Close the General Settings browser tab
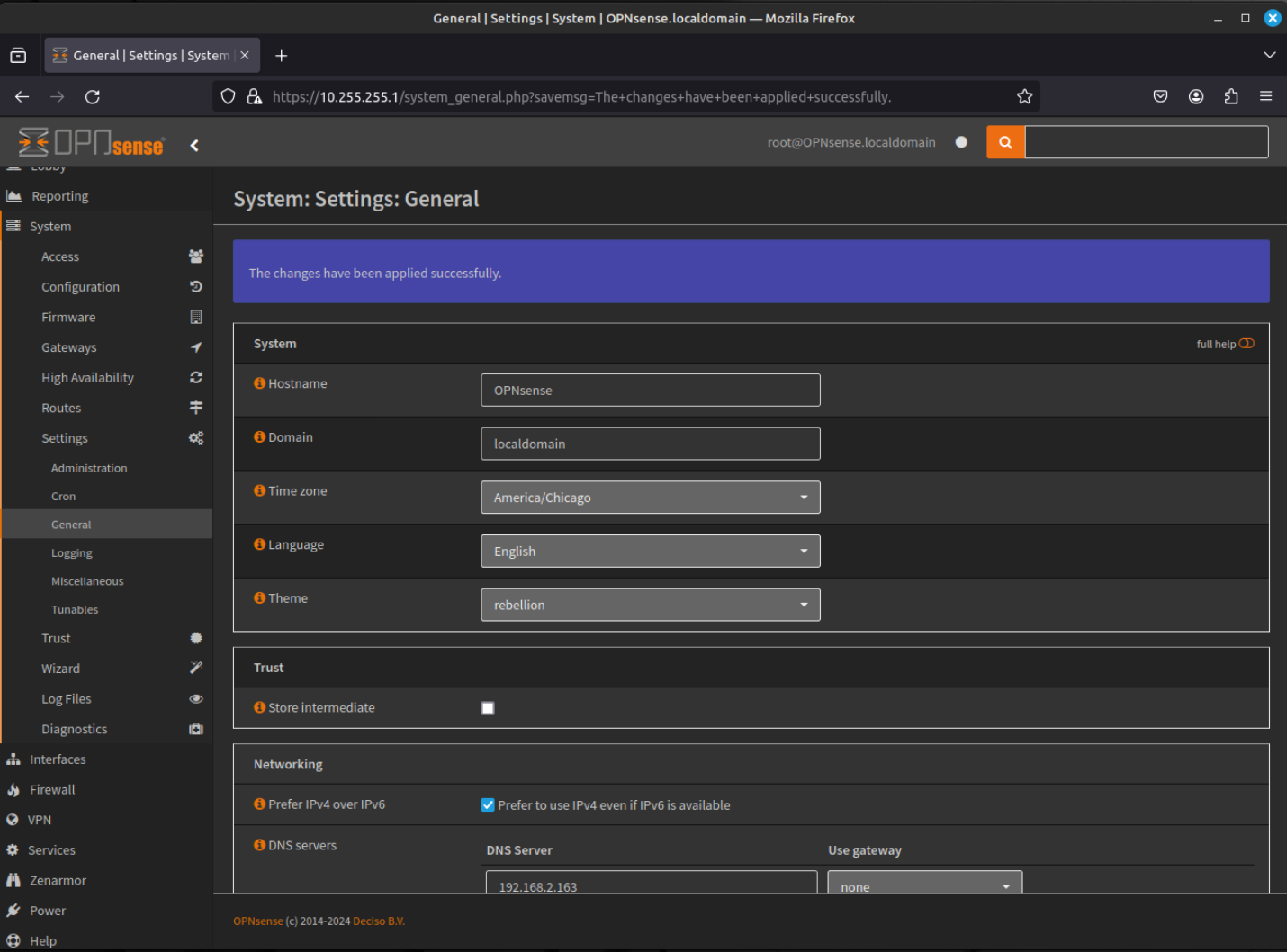Viewport: 1287px width, 952px height. tap(245, 55)
